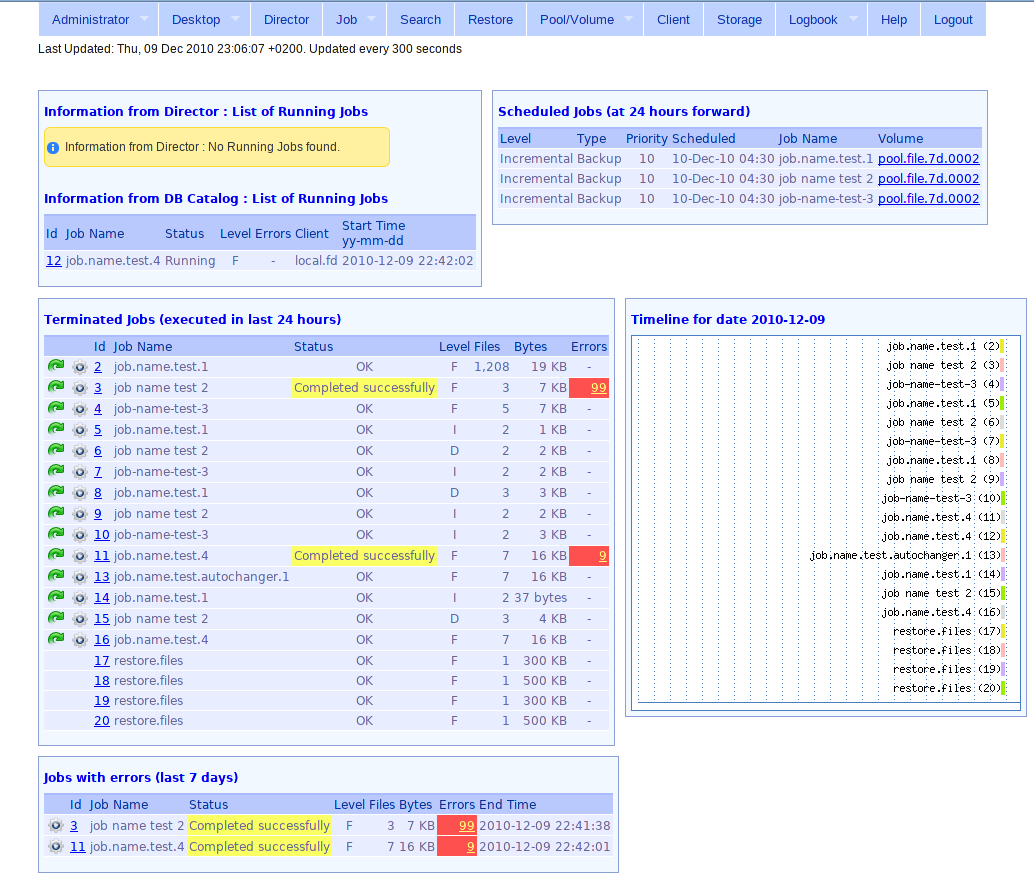Click green rerun arrow for job 5
The height and width of the screenshot is (888, 1034).
click(56, 429)
